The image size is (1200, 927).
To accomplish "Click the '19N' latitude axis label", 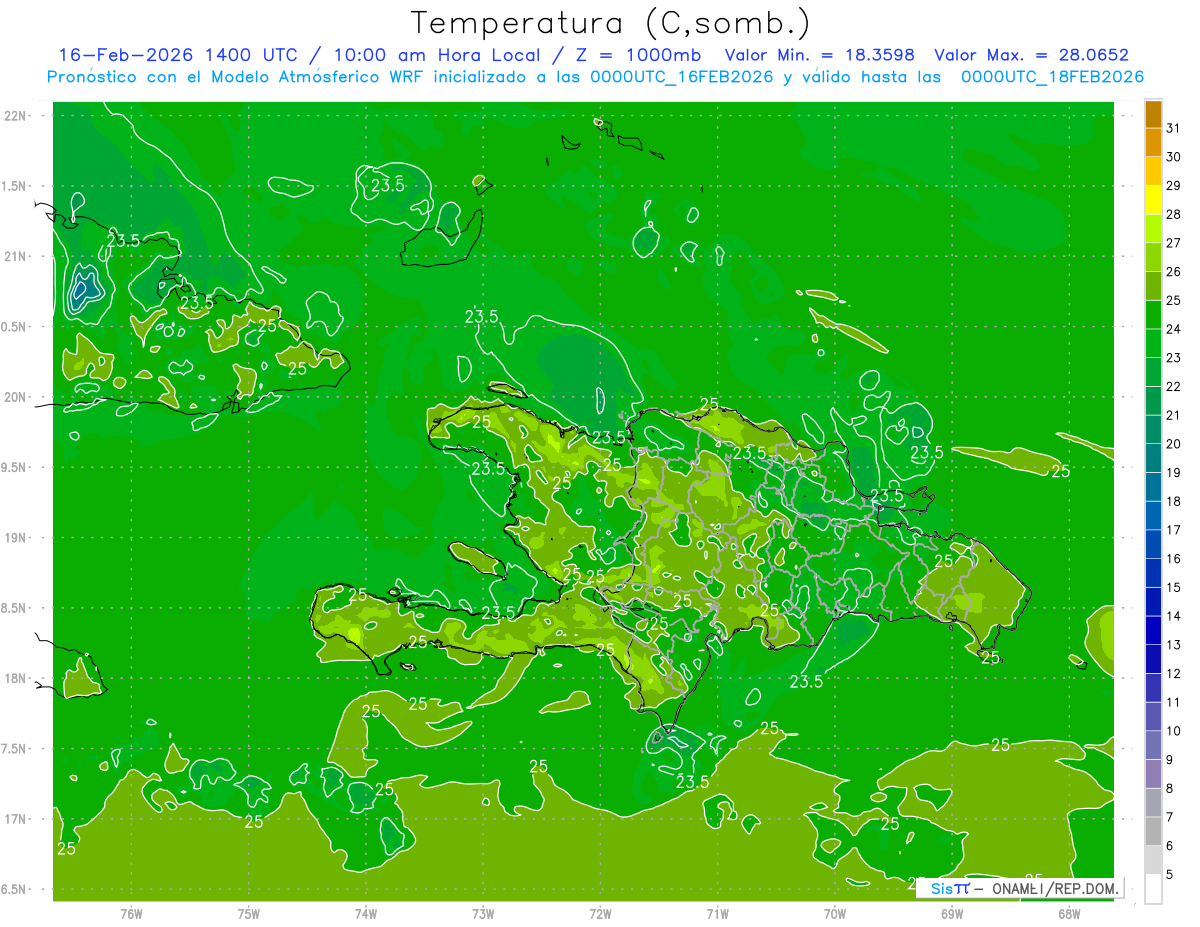I will (x=16, y=538).
